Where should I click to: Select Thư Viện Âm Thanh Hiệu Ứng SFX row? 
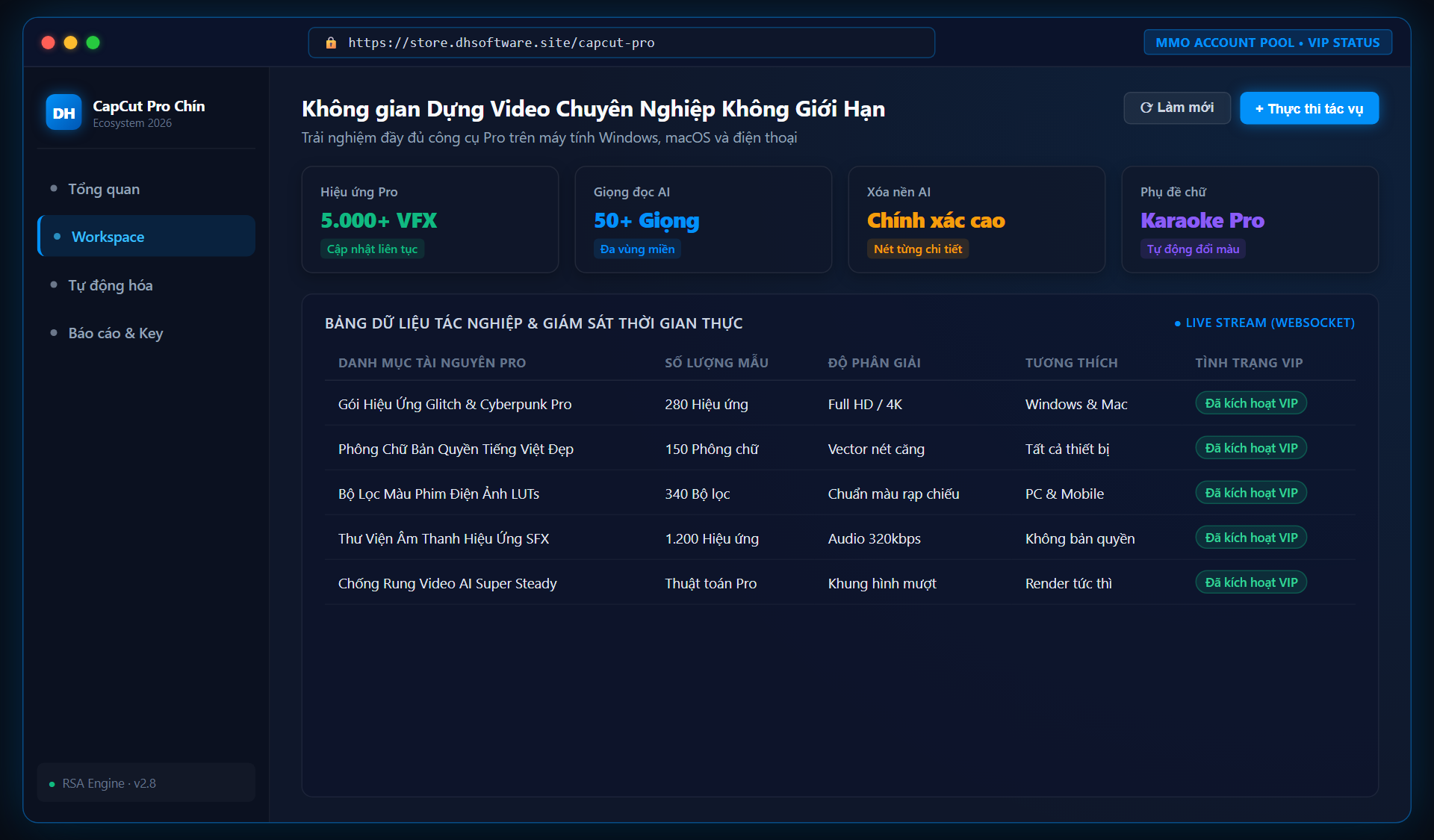click(840, 538)
